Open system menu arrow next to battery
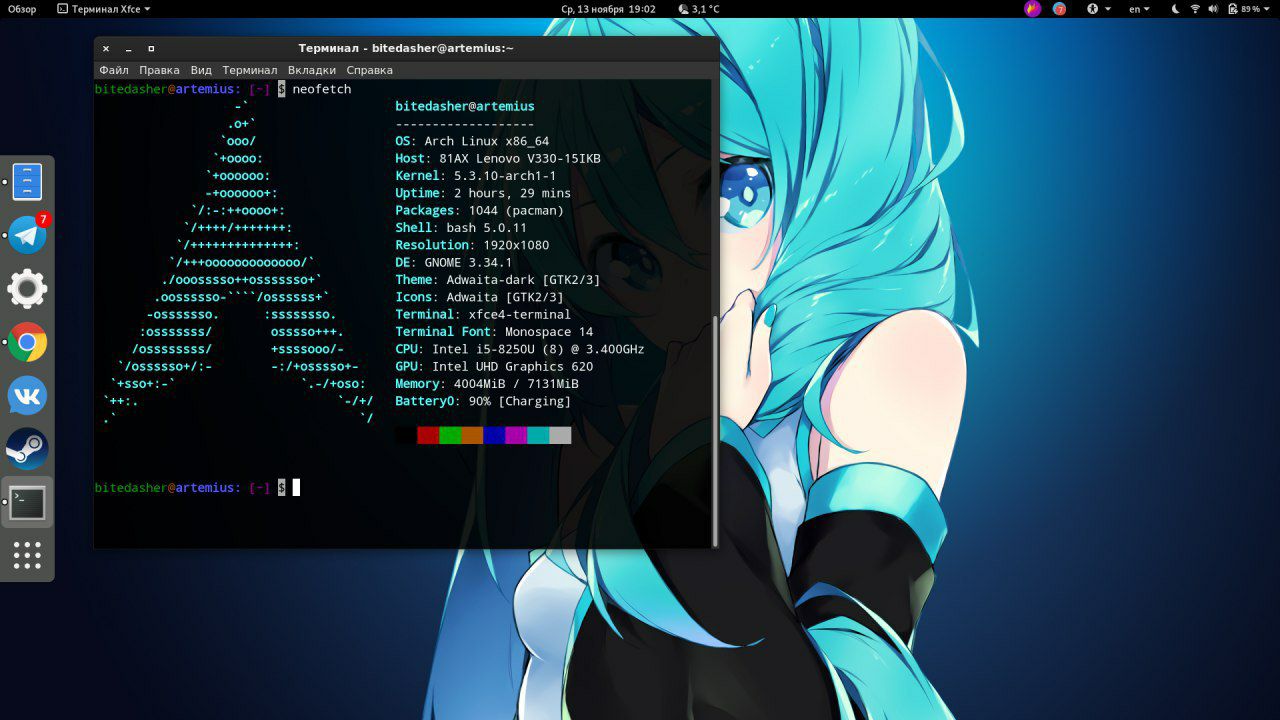This screenshot has height=720, width=1280. [1267, 9]
